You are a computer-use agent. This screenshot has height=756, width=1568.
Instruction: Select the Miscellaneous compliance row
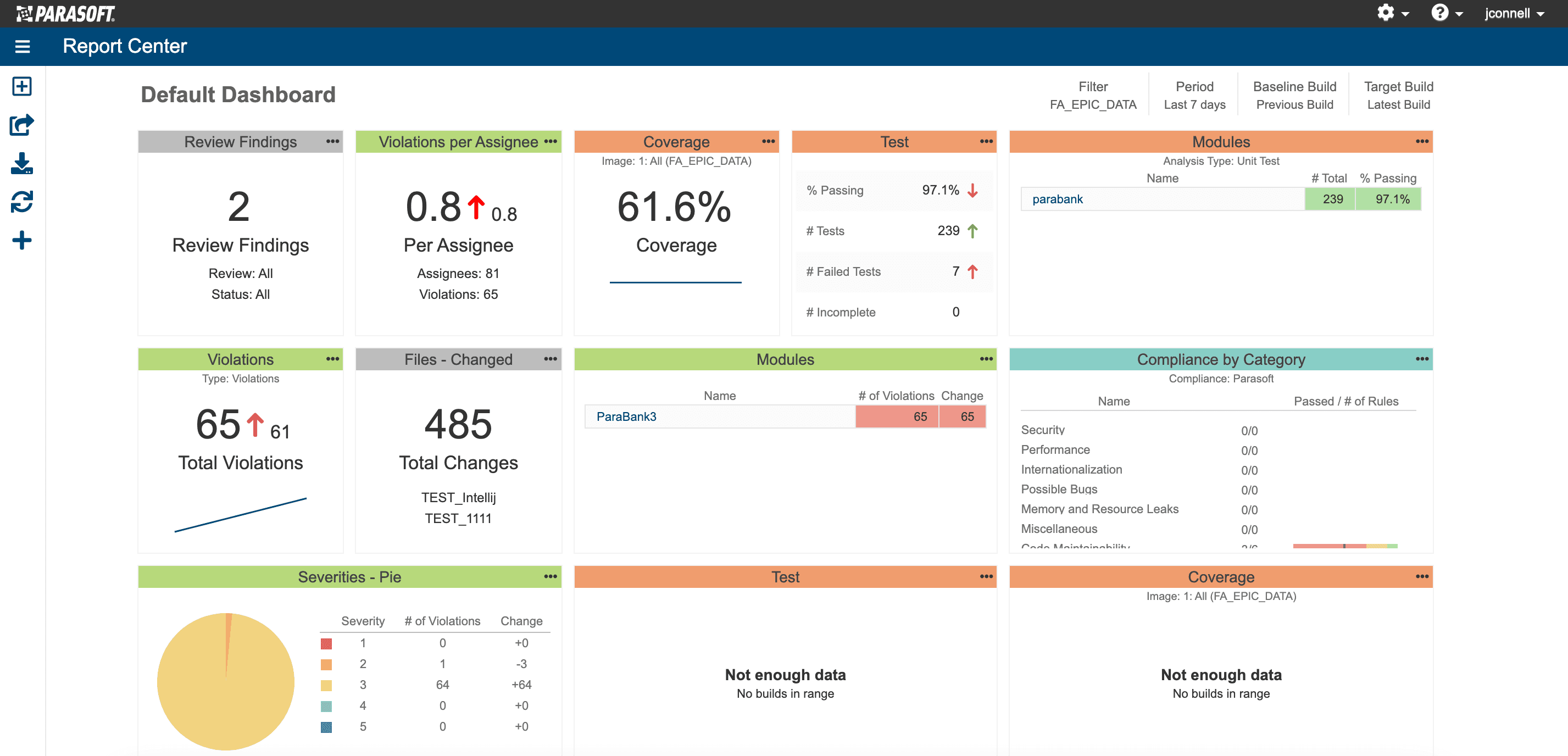coord(1218,529)
